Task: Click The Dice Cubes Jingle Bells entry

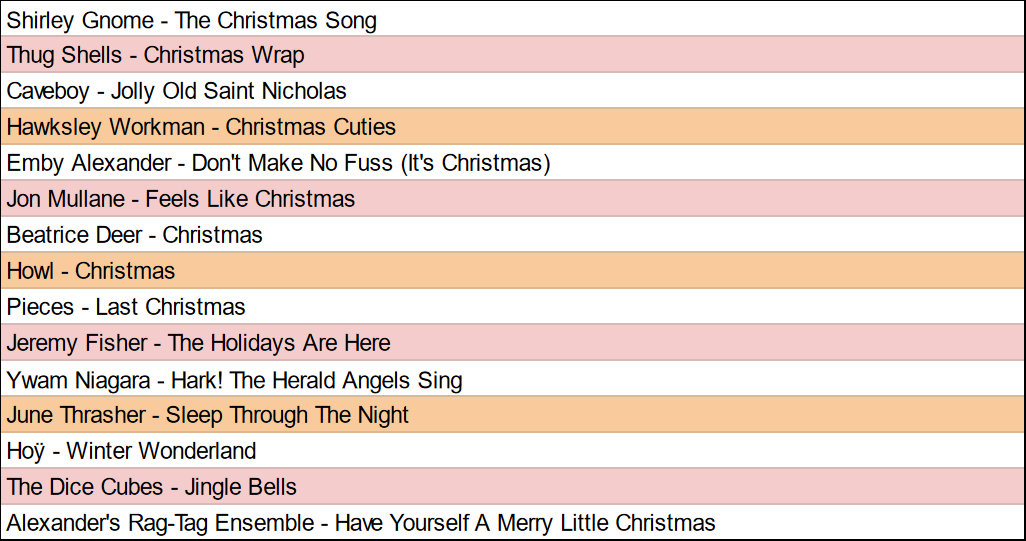Action: click(x=152, y=488)
